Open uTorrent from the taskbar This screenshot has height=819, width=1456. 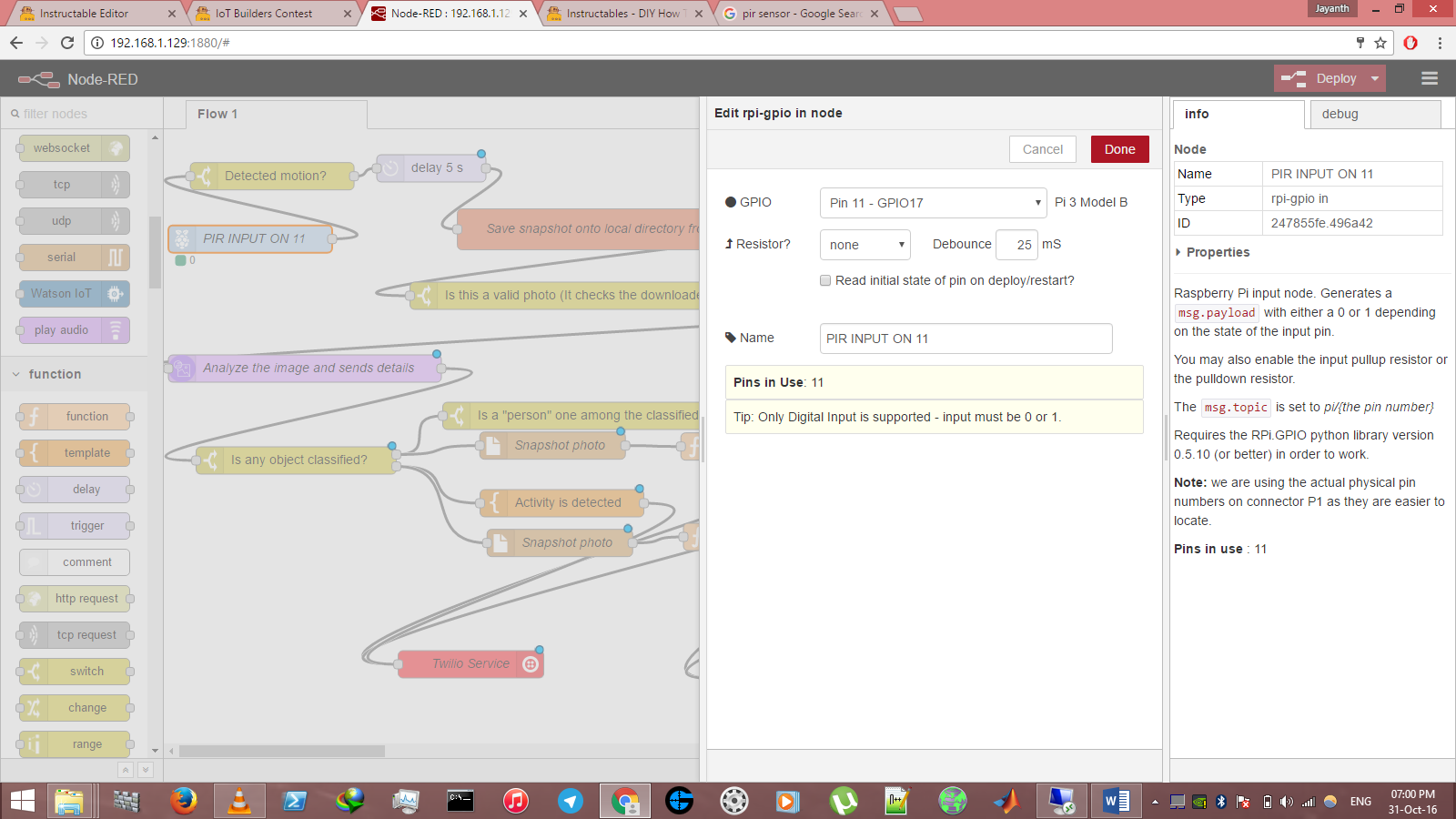[844, 801]
